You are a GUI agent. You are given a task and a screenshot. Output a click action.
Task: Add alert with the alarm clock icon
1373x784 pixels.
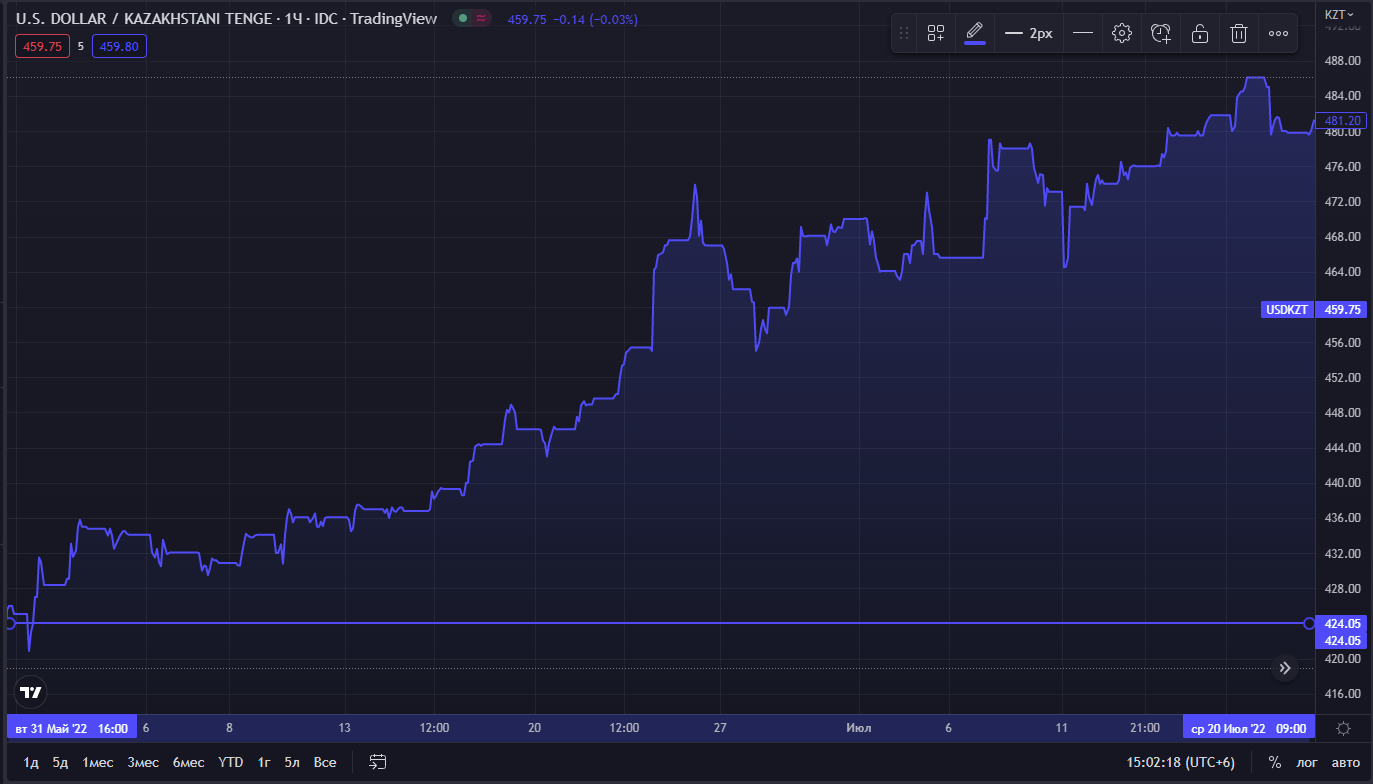click(x=1161, y=33)
